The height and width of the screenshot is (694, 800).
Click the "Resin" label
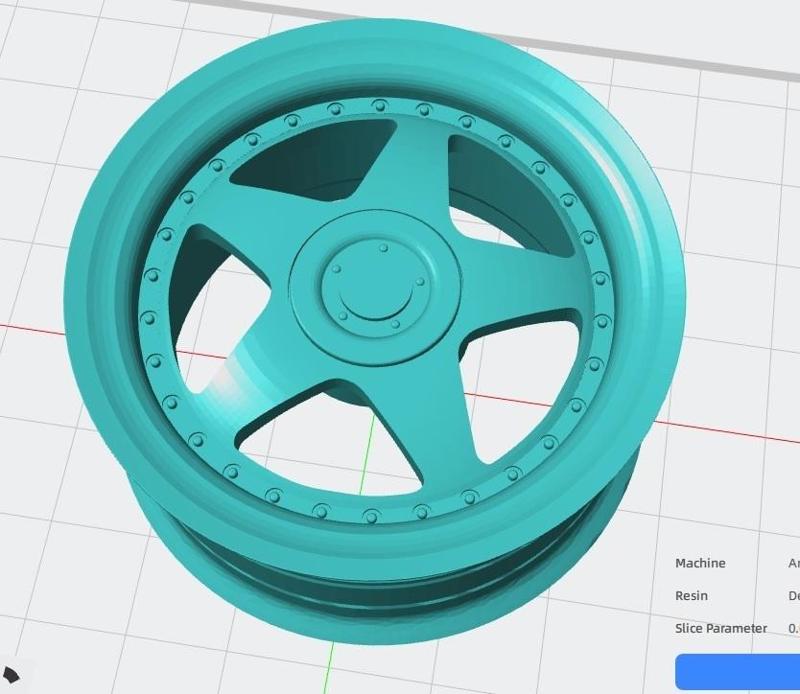pyautogui.click(x=691, y=596)
